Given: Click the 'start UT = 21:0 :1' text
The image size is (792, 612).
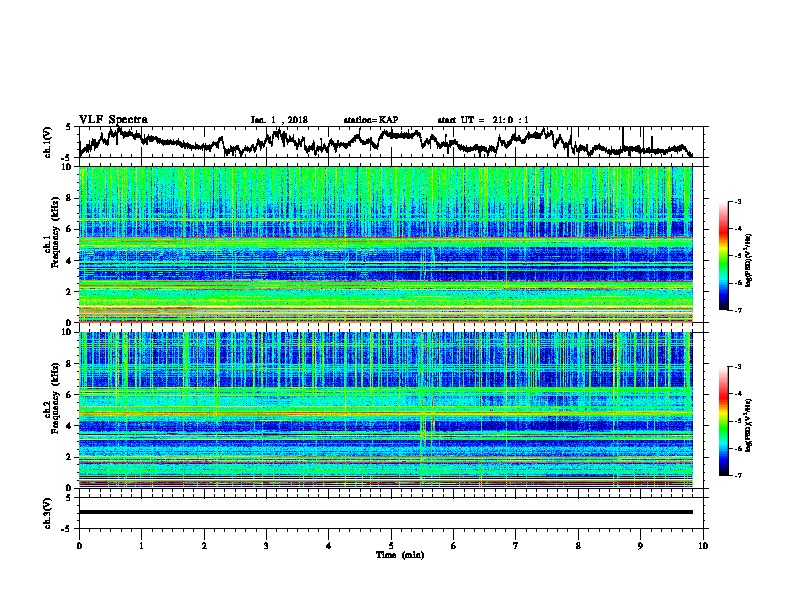Looking at the screenshot, I should tap(483, 120).
